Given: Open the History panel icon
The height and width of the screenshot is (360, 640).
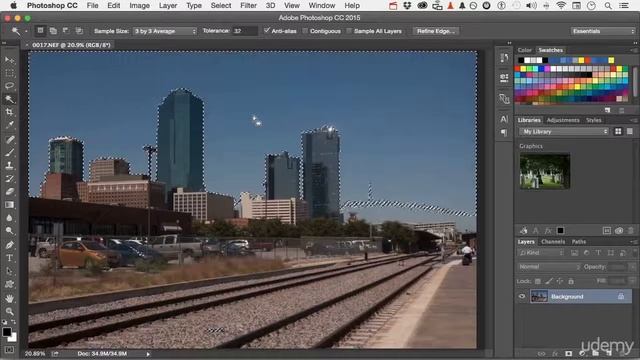Looking at the screenshot, I should coord(504,58).
